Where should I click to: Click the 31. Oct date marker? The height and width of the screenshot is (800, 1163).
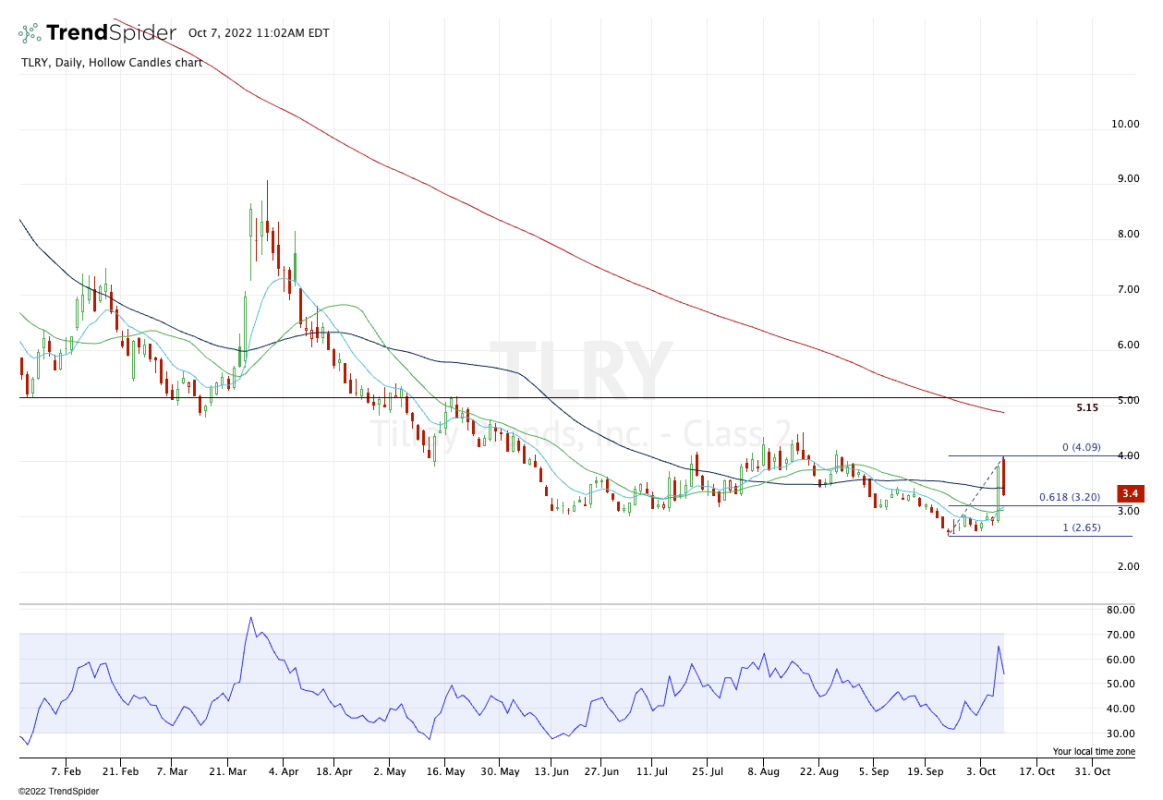[1093, 772]
